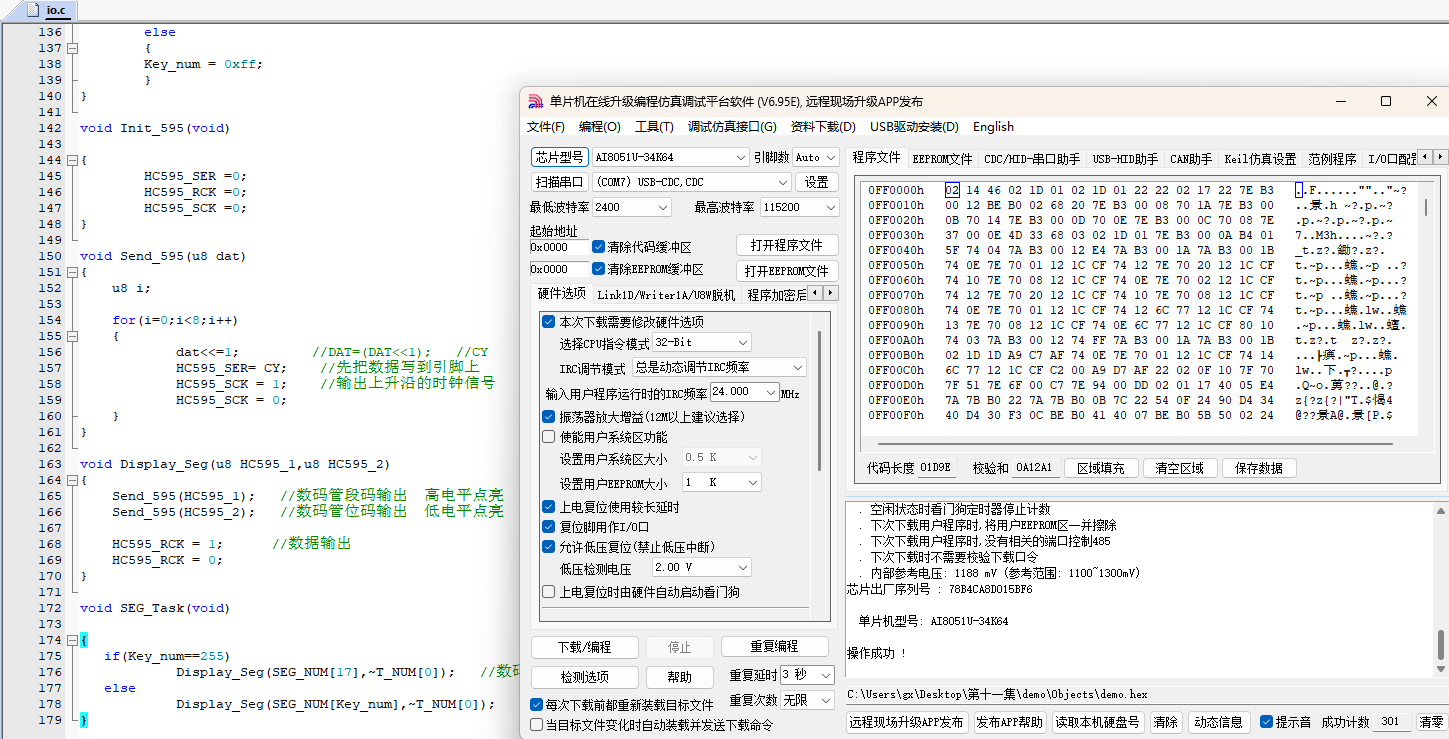This screenshot has width=1449, height=739.
Task: Toggle the 提示音 checkbox
Action: 1266,722
